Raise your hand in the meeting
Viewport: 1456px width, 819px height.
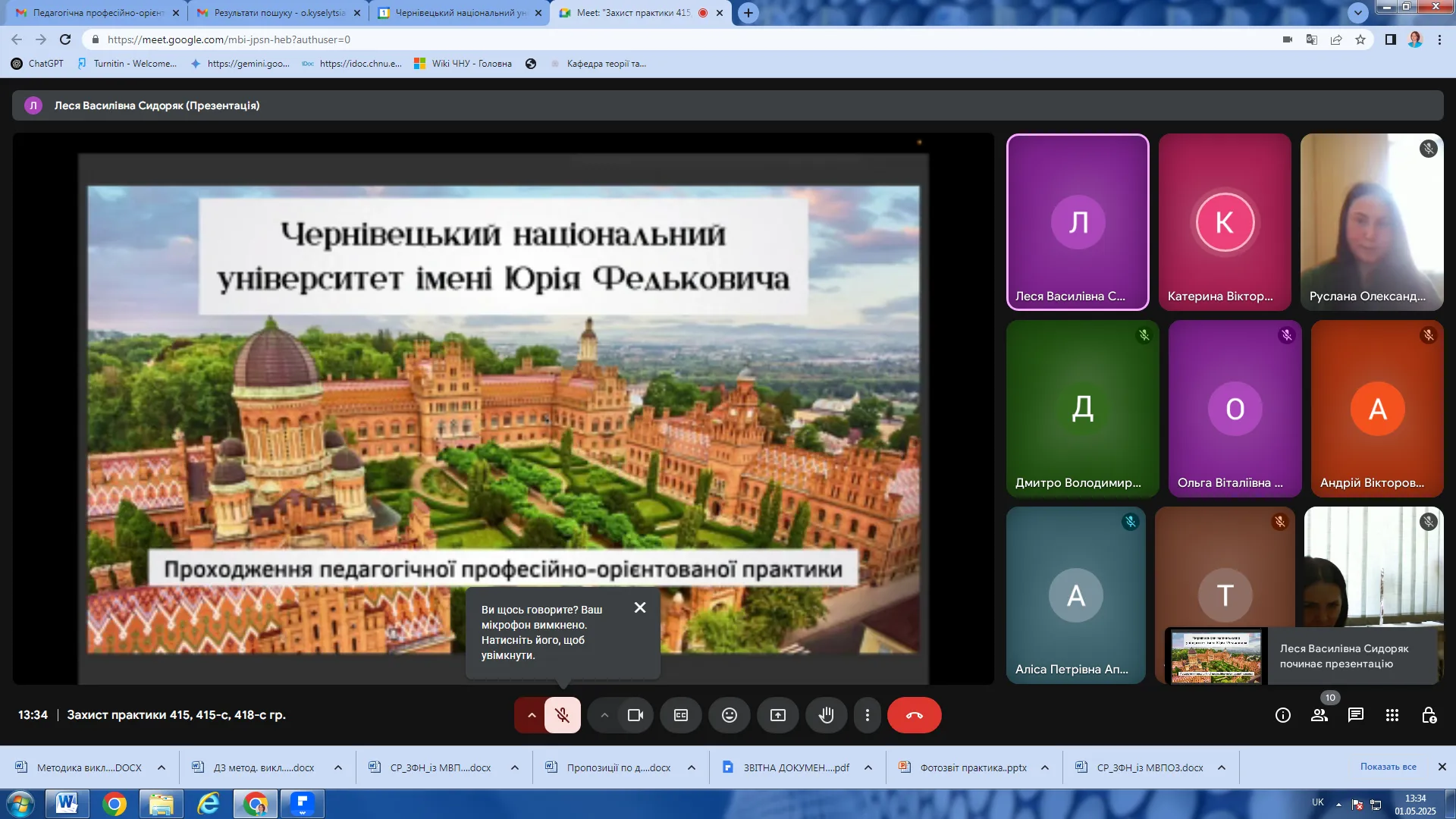pos(827,715)
